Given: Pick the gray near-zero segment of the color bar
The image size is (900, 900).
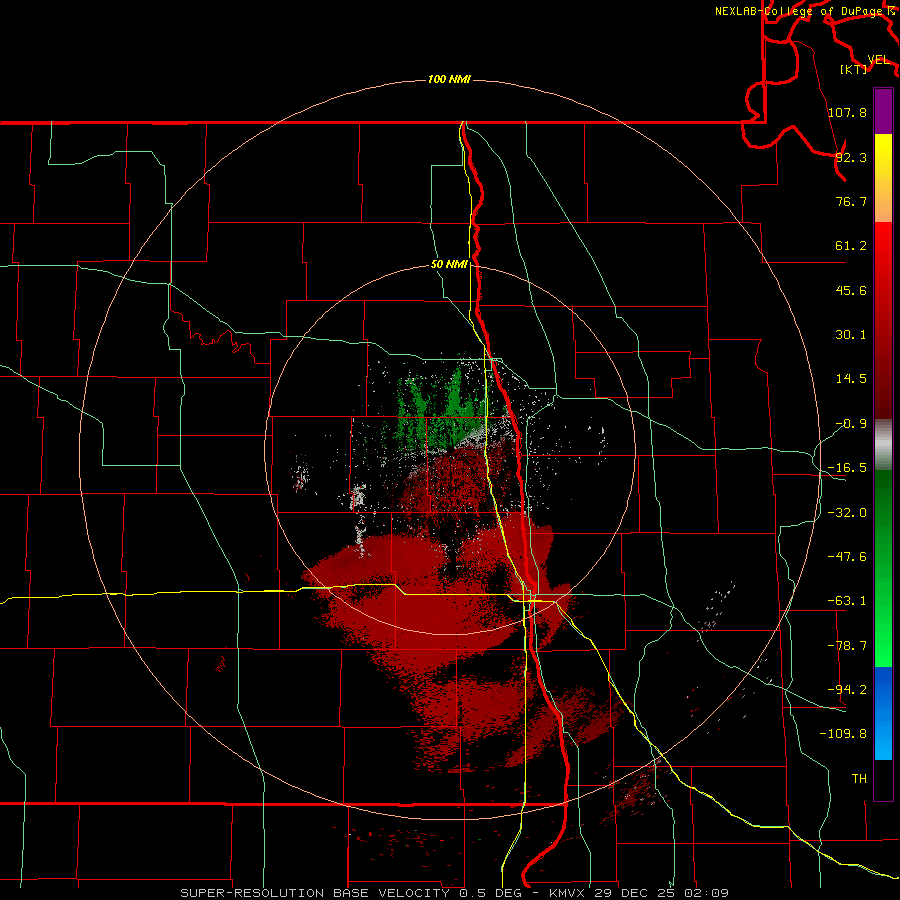Looking at the screenshot, I should (883, 445).
